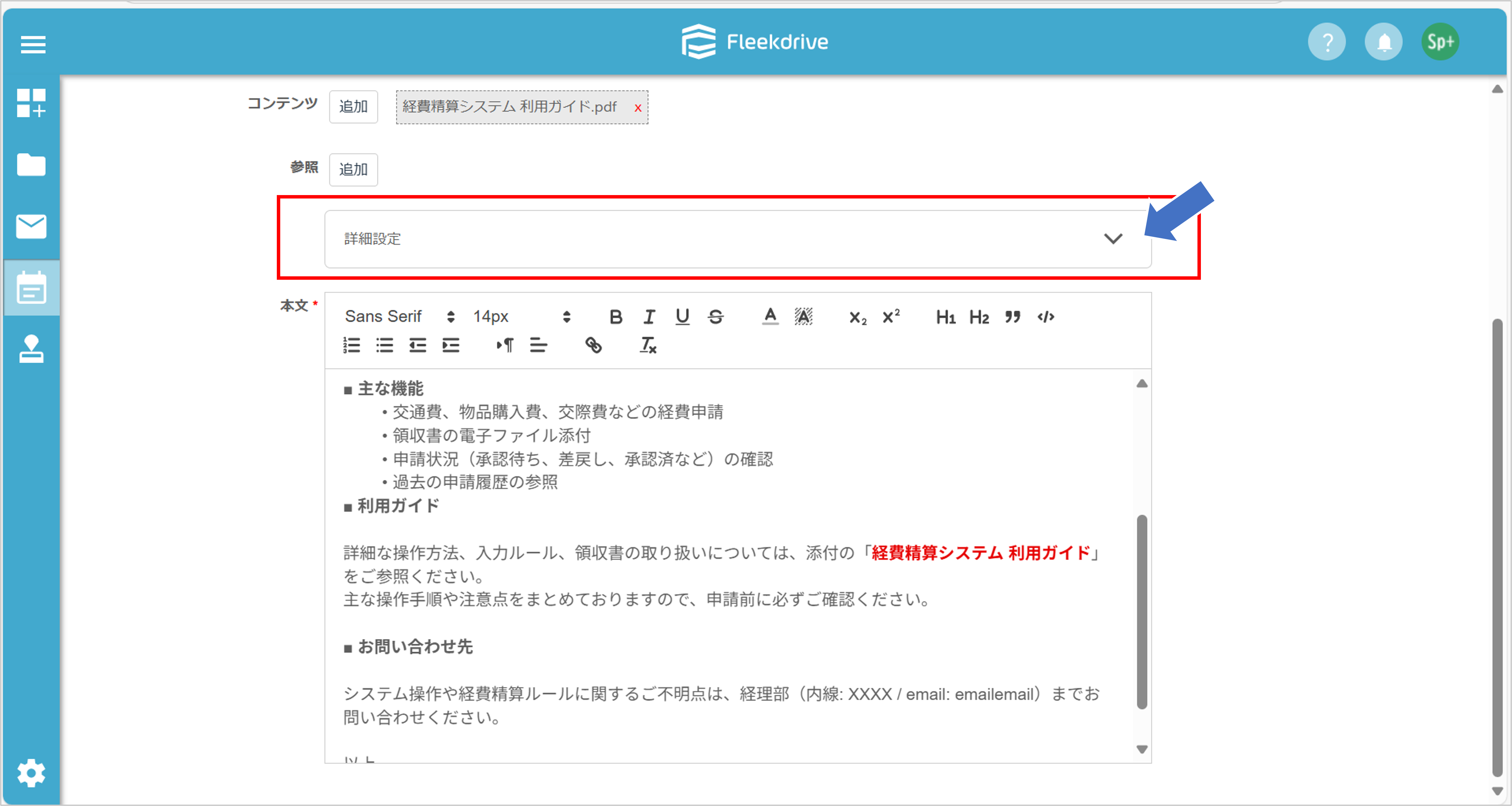Insert a code block
Screen dimensions: 1512x806
click(x=1046, y=317)
